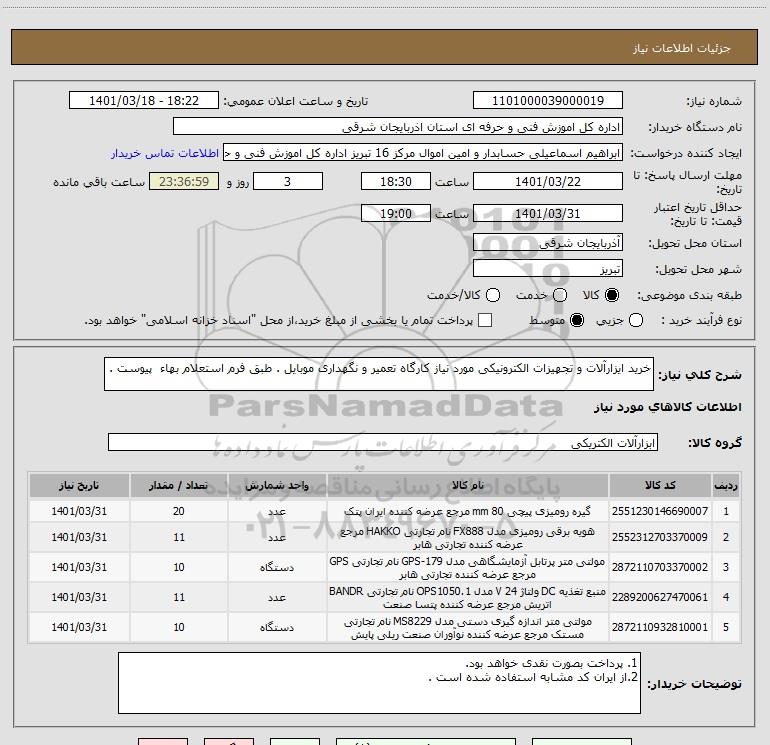770x745 pixels.
Task: Click the کد کالا column header
Action: point(660,486)
